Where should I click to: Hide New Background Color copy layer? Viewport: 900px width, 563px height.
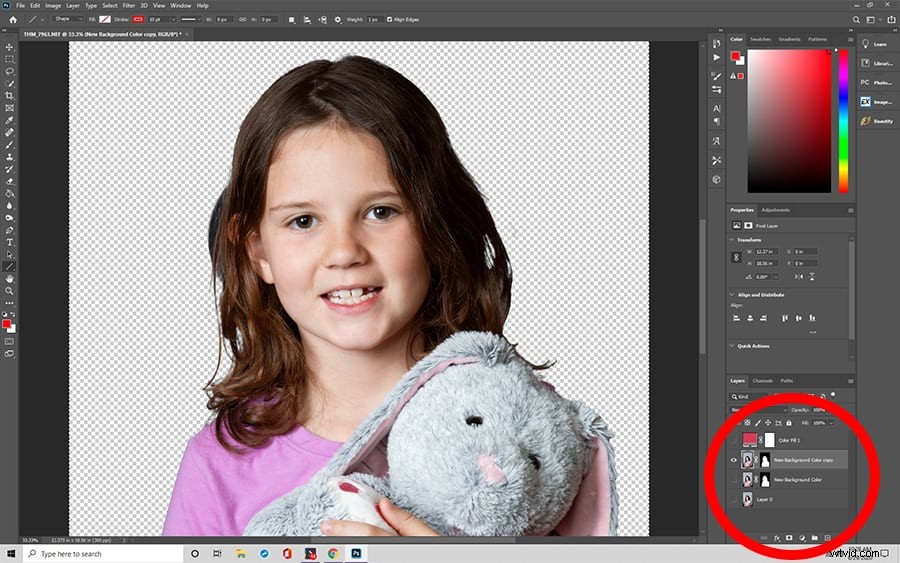click(734, 460)
